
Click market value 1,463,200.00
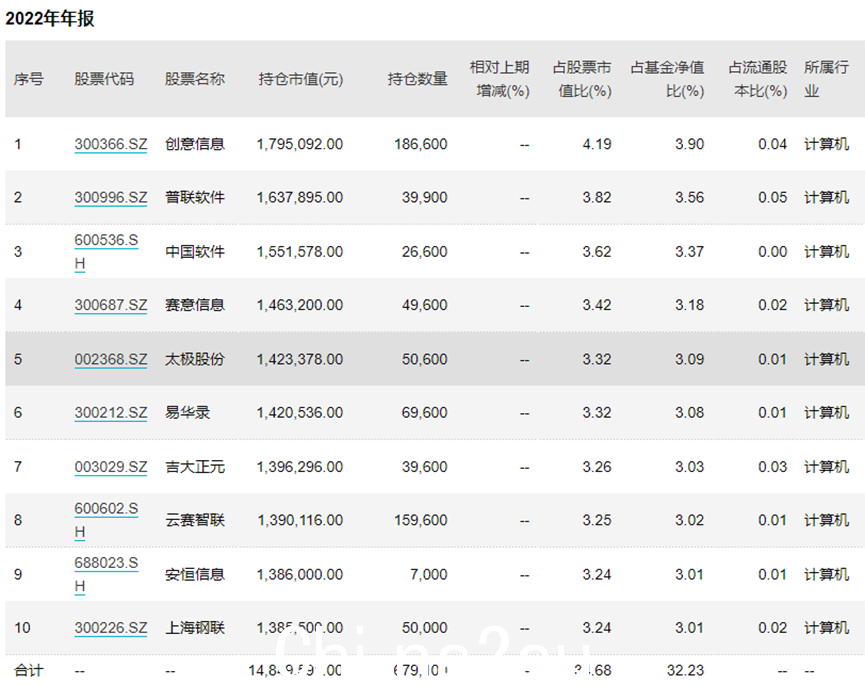click(x=300, y=305)
